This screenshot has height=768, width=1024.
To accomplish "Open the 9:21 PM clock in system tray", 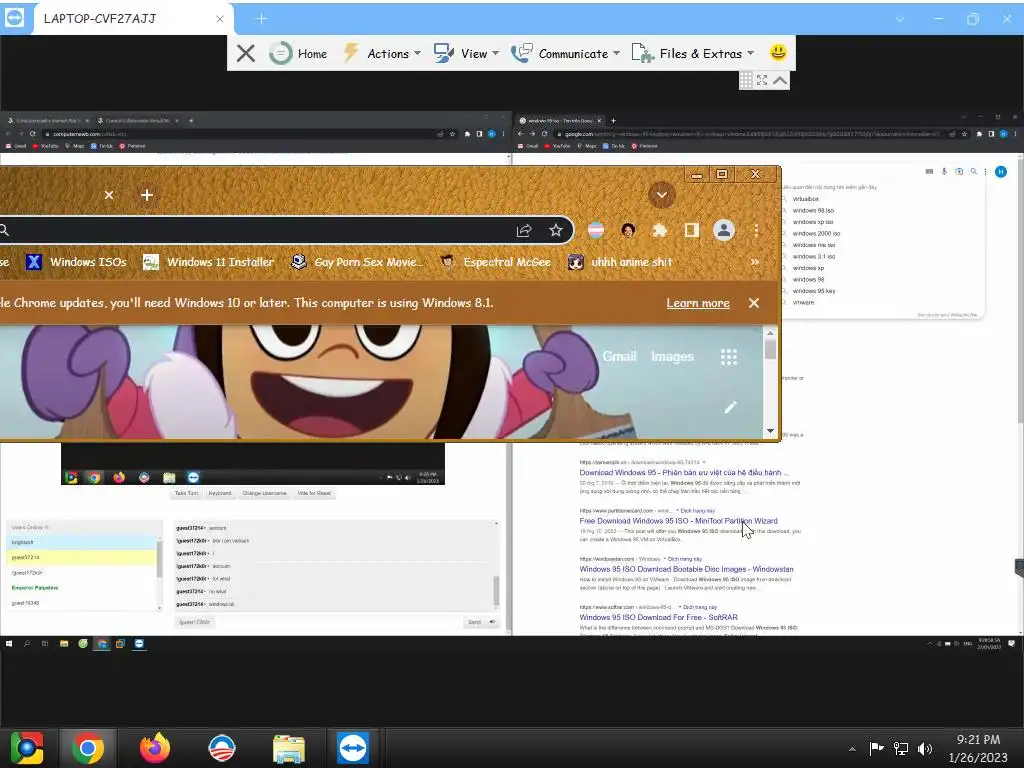I will tap(978, 748).
